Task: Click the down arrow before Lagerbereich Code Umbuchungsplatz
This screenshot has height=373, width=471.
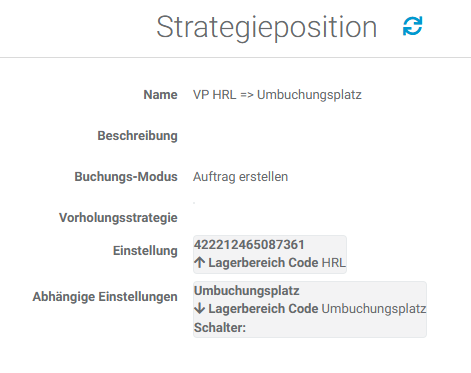Action: tap(199, 309)
